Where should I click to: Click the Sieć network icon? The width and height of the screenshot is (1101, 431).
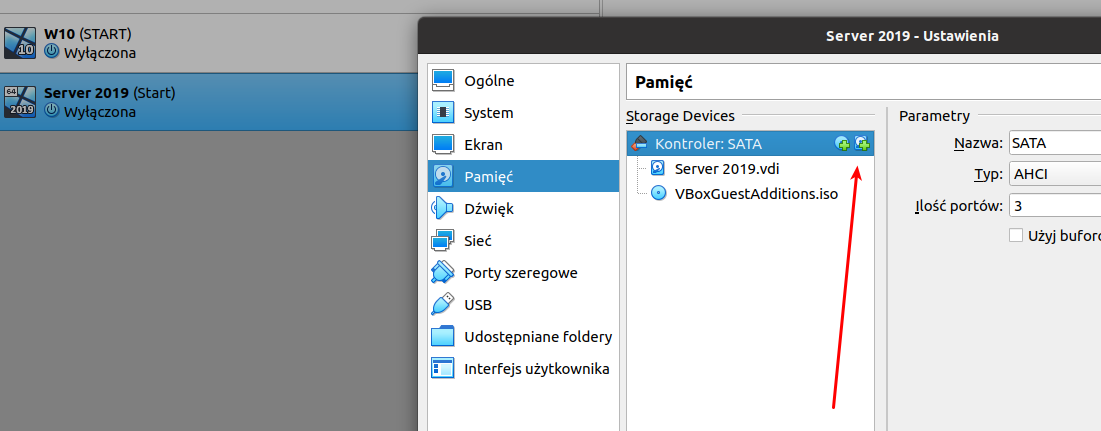click(443, 241)
